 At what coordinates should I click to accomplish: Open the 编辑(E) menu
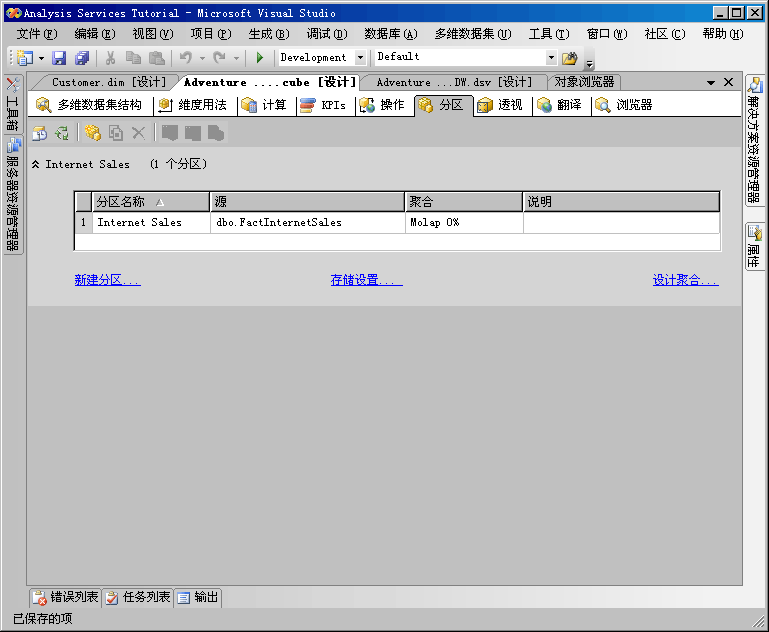click(95, 34)
